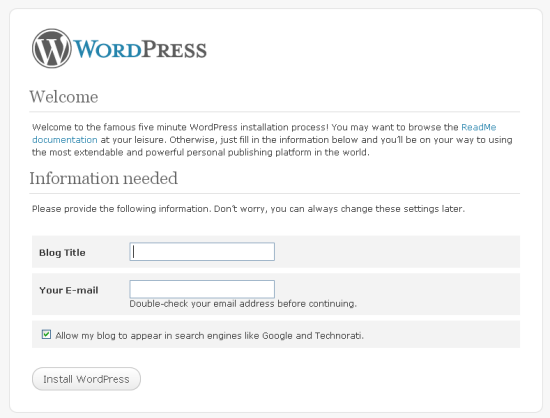
Task: Click the blue "documentation" link word
Action: coord(65,140)
